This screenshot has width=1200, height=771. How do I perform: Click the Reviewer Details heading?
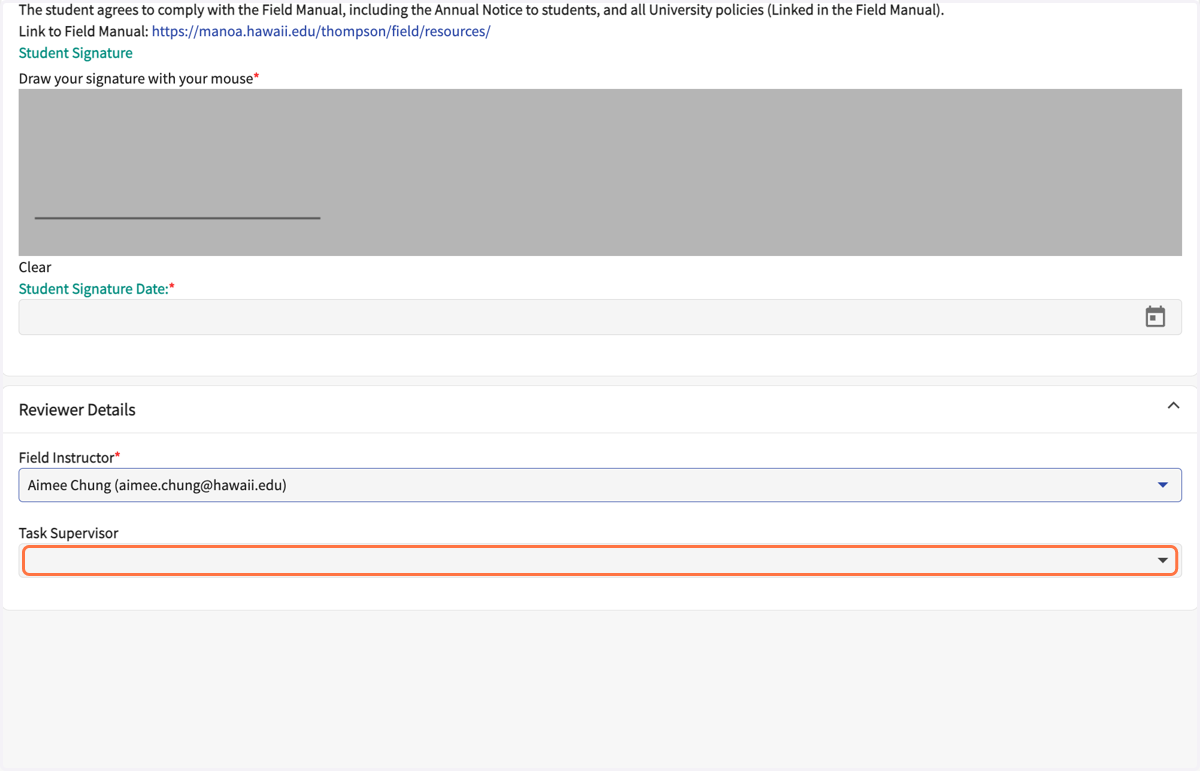tap(77, 410)
